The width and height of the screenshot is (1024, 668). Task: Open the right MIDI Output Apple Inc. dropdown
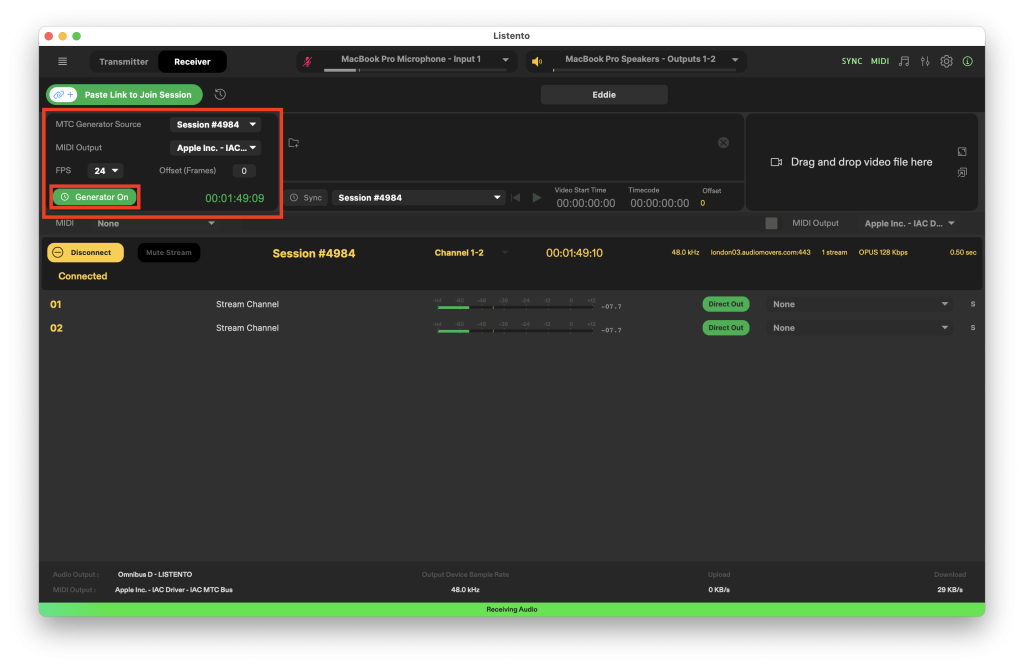(910, 223)
